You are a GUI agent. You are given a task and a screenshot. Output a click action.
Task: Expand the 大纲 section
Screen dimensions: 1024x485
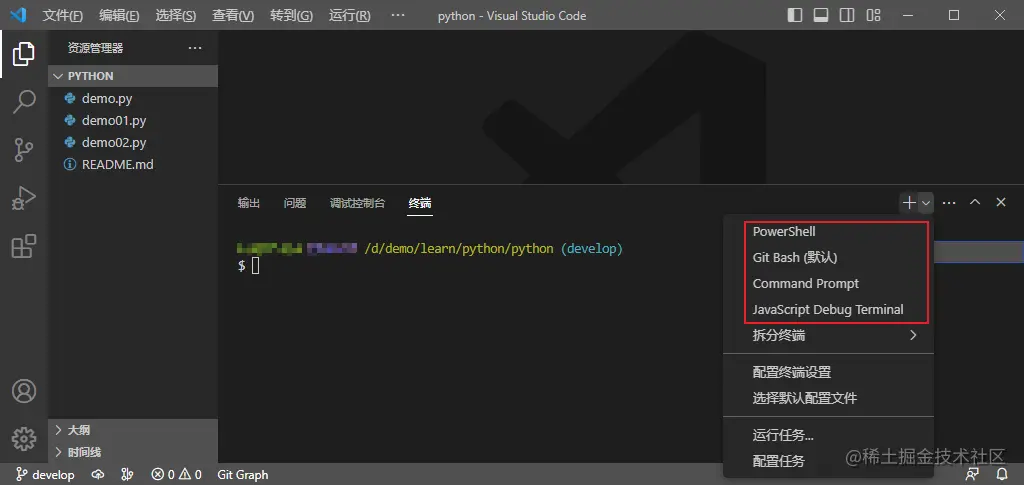[133, 430]
